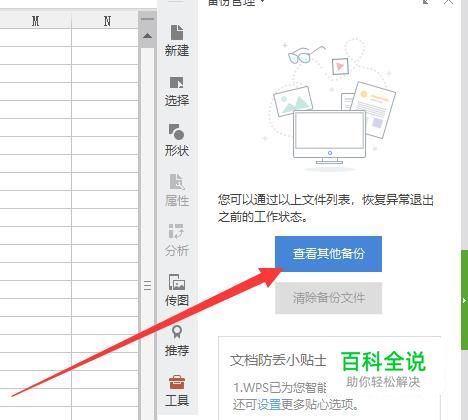Open the 形状 (Shapes) sidebar tool
Viewport: 468px width, 420px height.
point(177,140)
